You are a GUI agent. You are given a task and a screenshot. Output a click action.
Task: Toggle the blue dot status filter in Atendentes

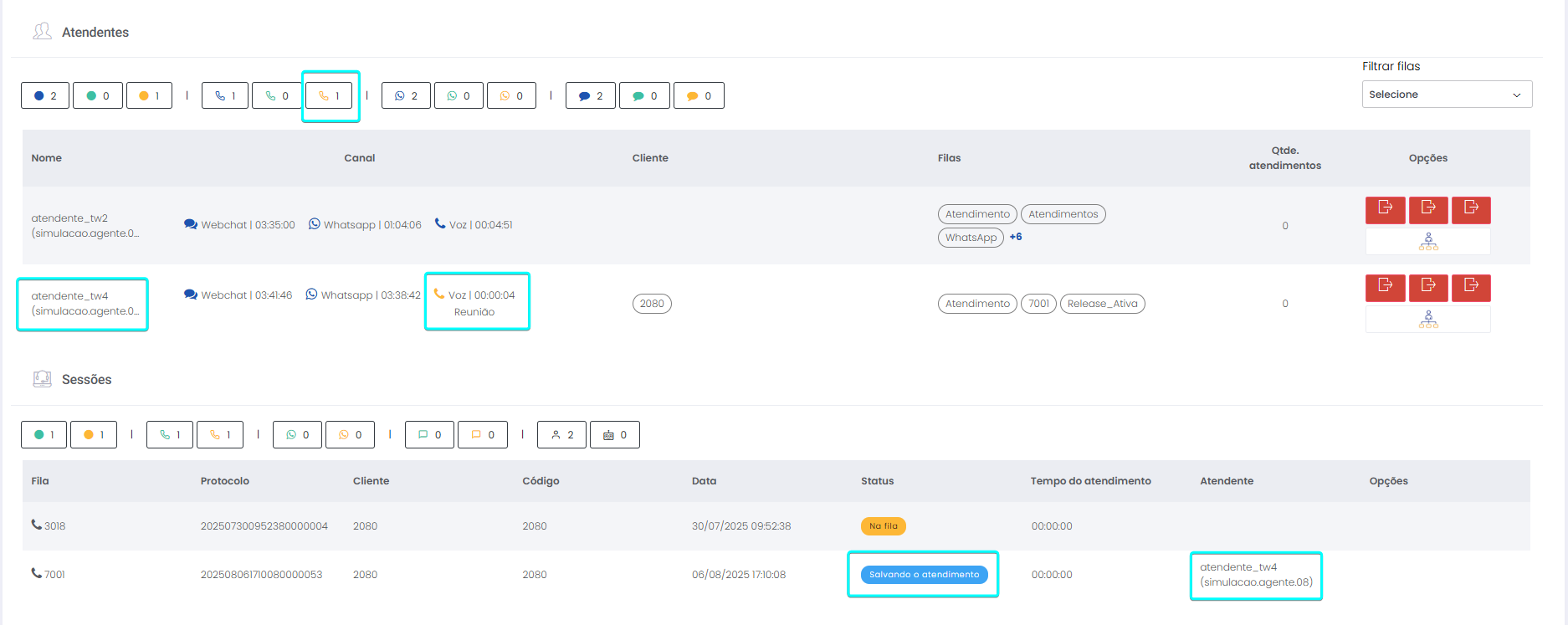coord(45,96)
